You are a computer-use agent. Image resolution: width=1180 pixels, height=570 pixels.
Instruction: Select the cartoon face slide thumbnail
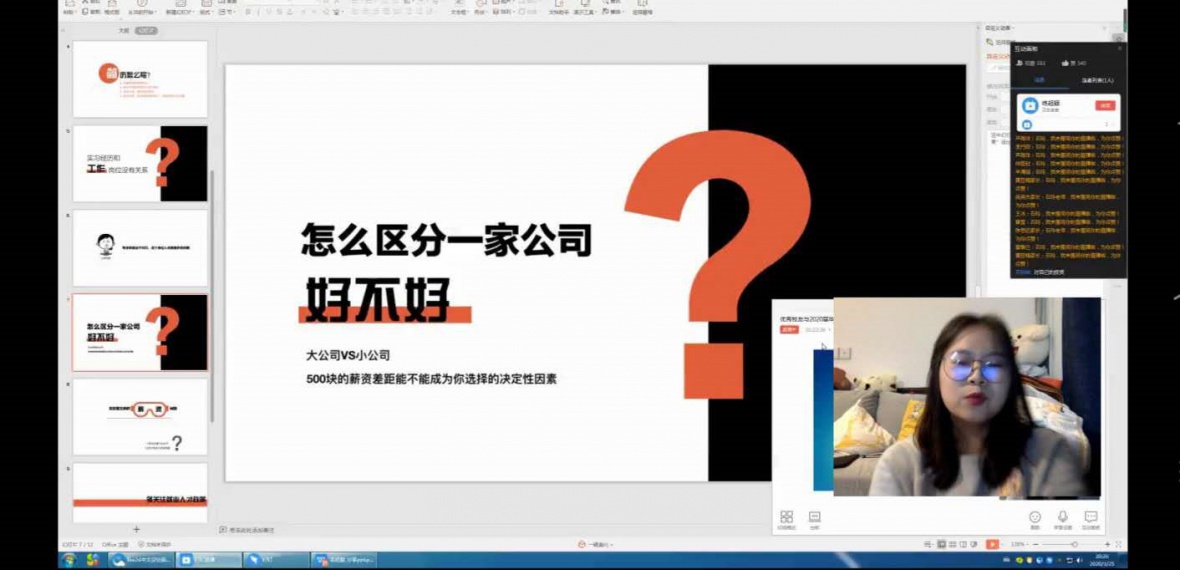click(x=140, y=248)
